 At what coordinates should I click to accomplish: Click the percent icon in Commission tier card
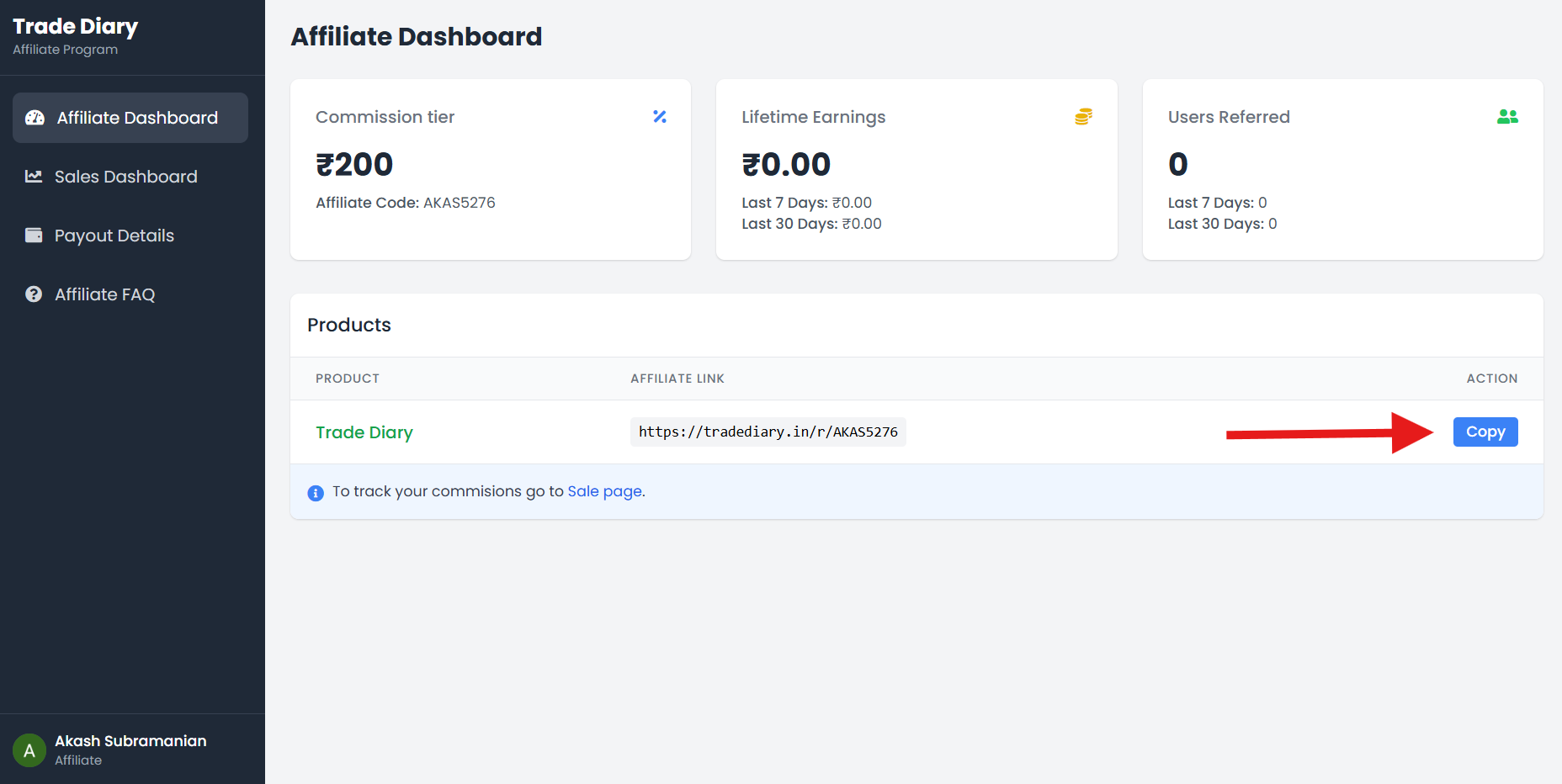click(x=660, y=117)
